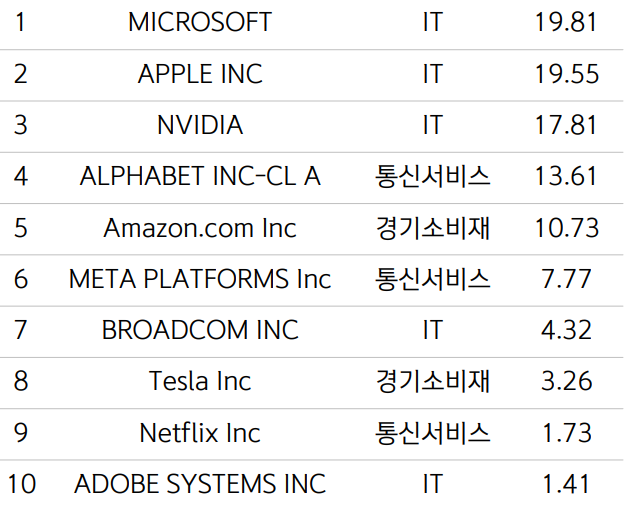Click the IT sector for BROADCOM
This screenshot has width=624, height=510.
click(432, 330)
